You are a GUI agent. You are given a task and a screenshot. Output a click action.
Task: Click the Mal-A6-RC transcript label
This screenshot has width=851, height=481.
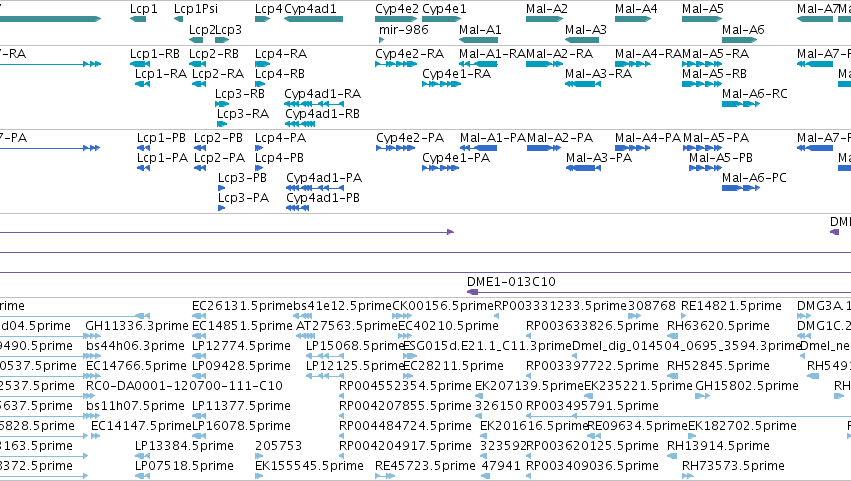pos(754,93)
